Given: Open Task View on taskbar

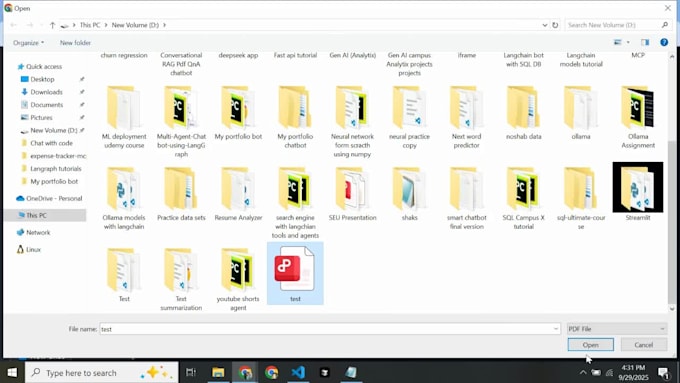Looking at the screenshot, I should 190,372.
